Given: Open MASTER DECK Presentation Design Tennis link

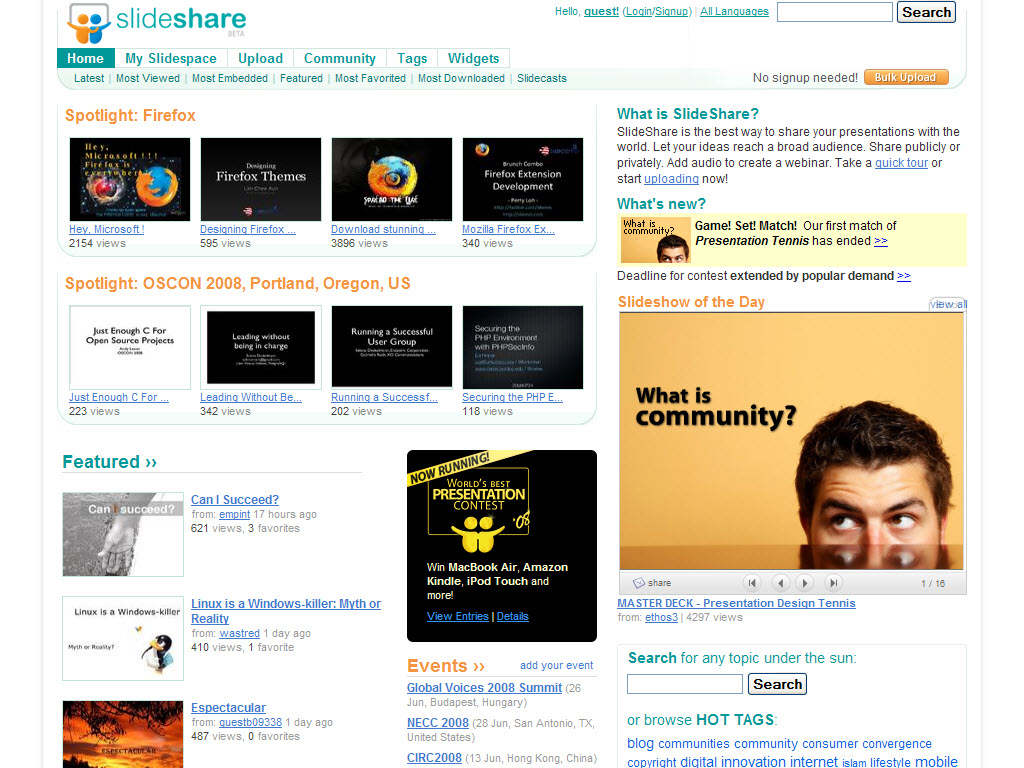Looking at the screenshot, I should coord(736,603).
